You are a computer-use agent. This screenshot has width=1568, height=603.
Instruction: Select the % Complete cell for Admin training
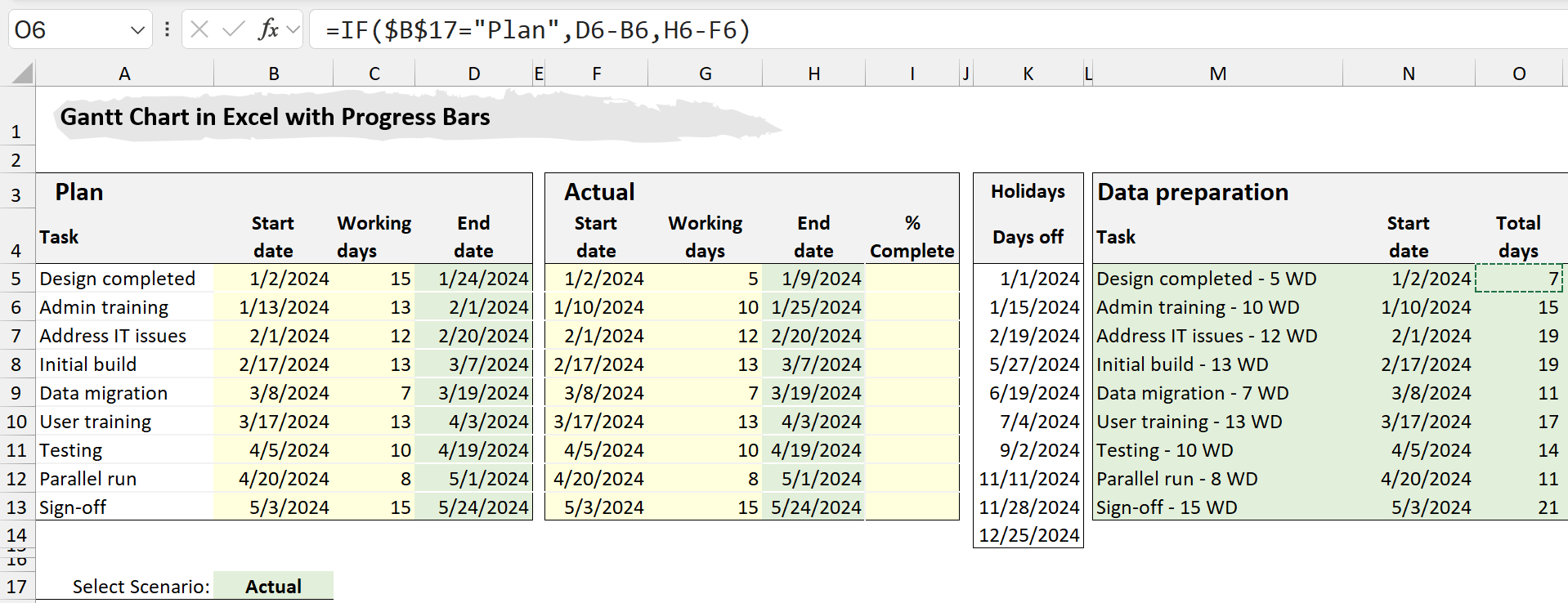click(x=912, y=307)
